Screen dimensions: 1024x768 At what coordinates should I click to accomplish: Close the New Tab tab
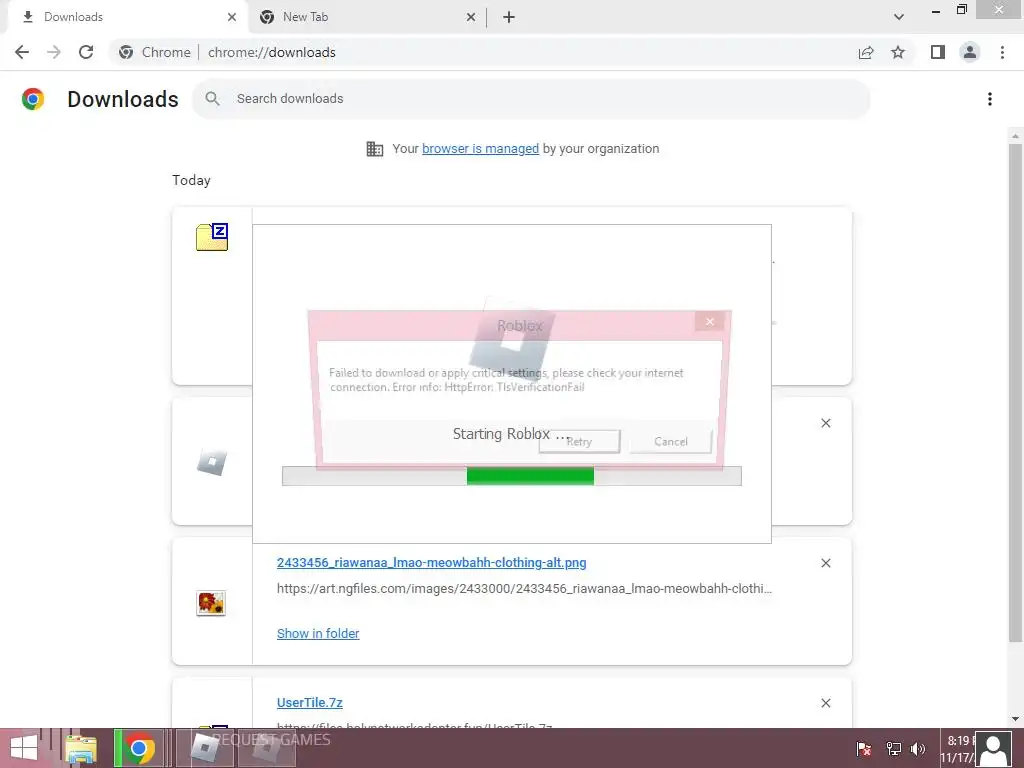[471, 17]
